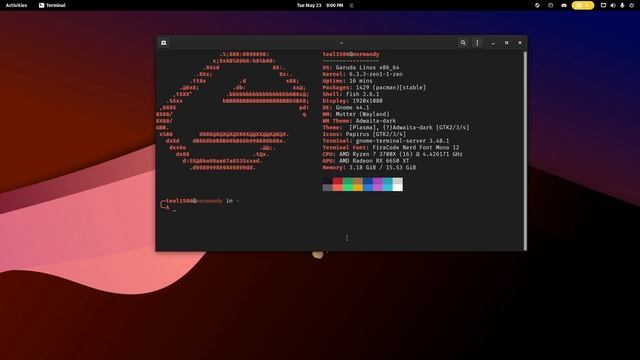The image size is (640, 360).
Task: Click the 'Terminal: gnome-terminal-server' line
Action: pos(386,141)
